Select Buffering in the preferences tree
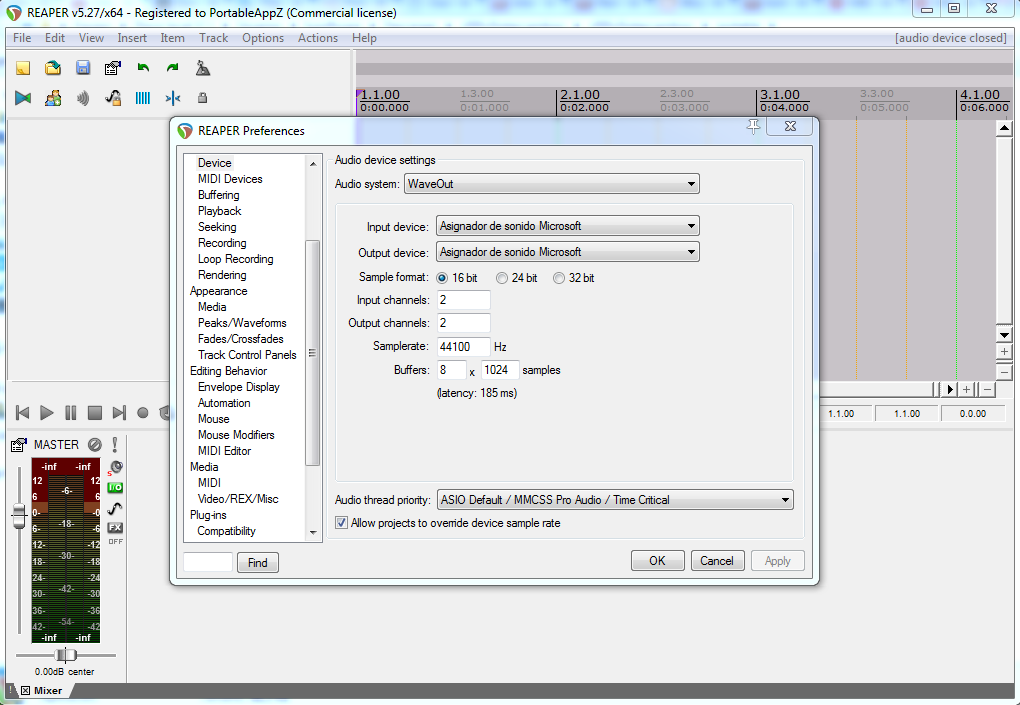The height and width of the screenshot is (705, 1020). click(219, 195)
